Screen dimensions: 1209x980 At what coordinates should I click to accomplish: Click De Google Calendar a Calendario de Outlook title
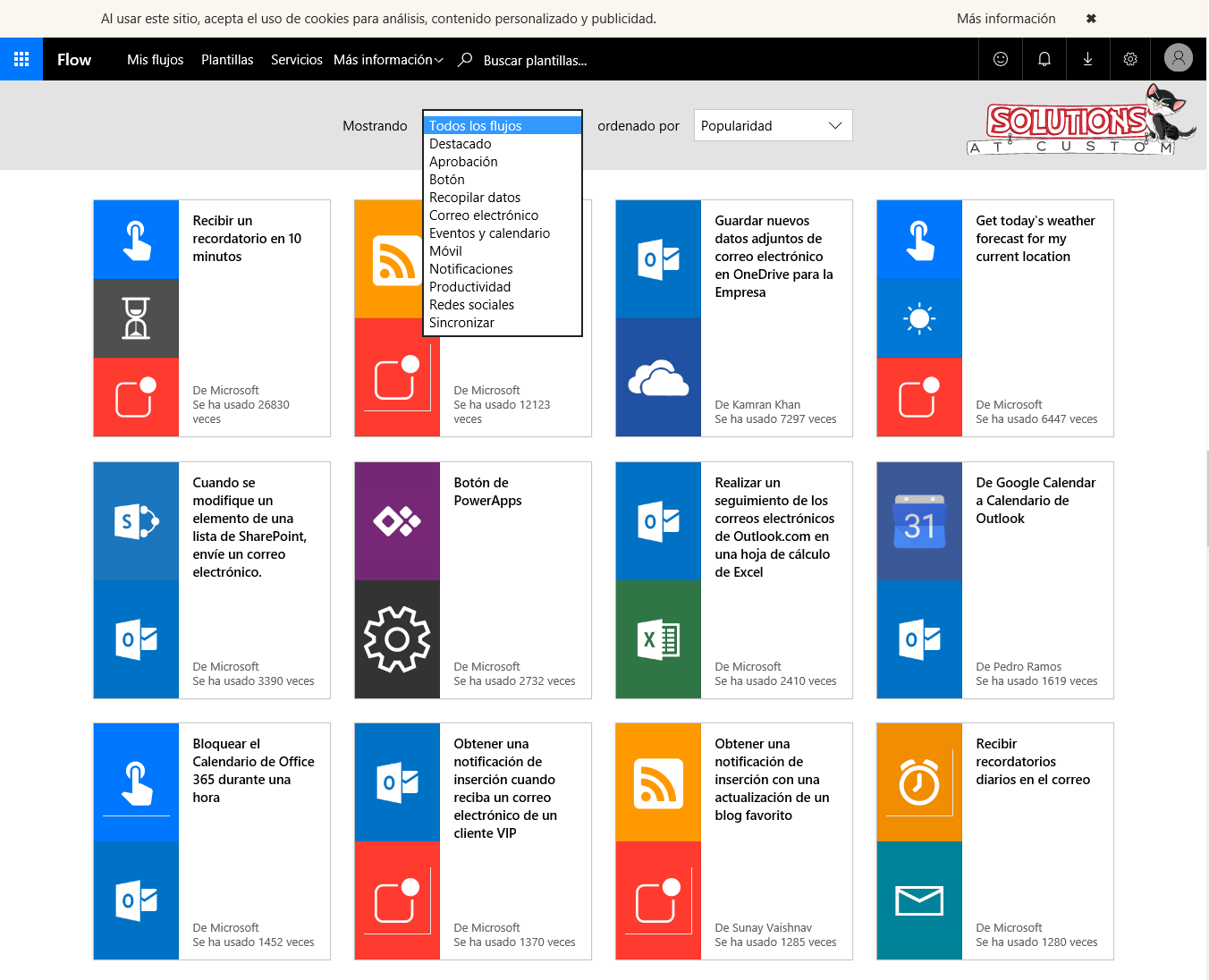point(1036,501)
